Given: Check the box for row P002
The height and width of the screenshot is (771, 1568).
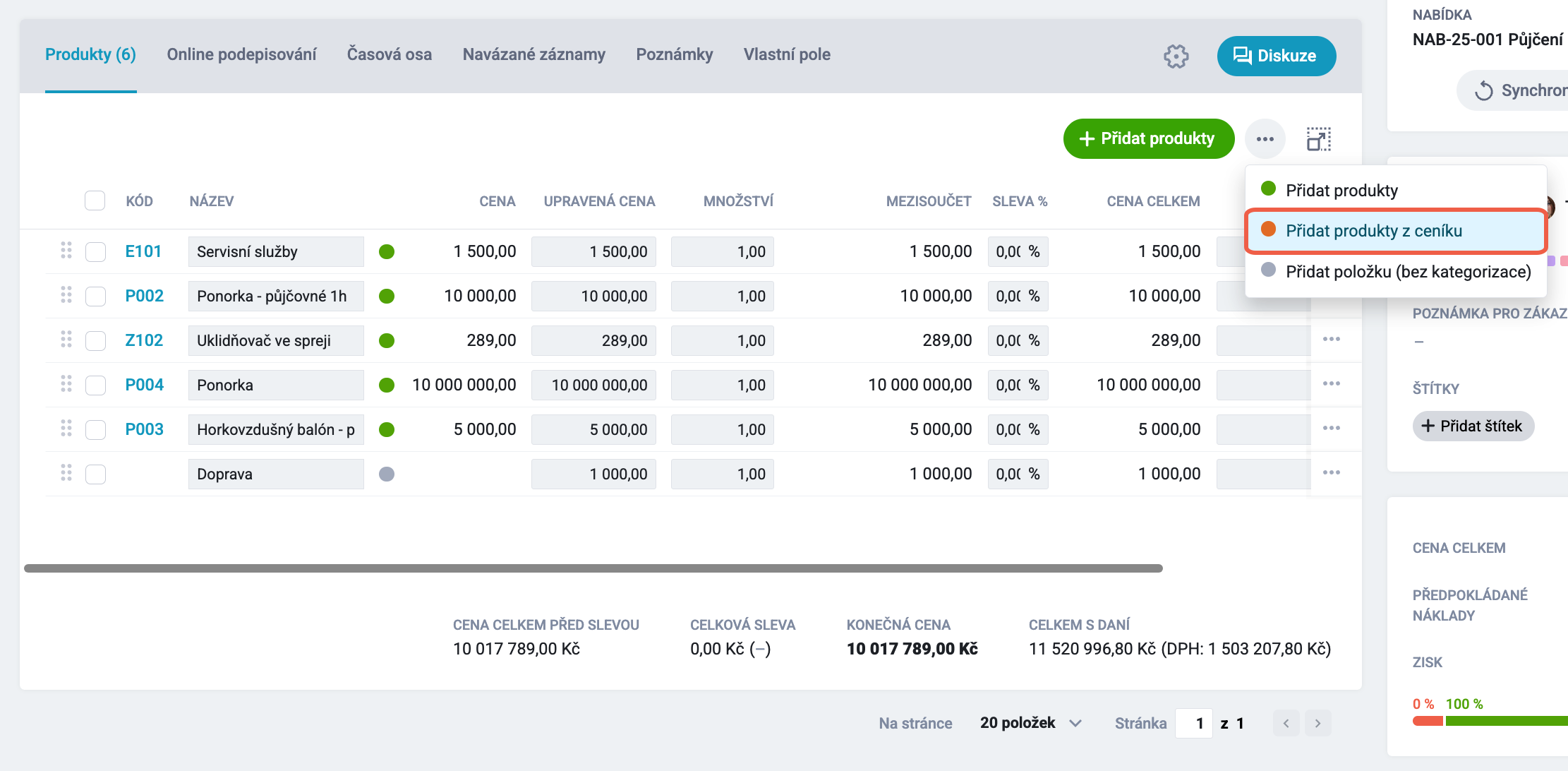Looking at the screenshot, I should pyautogui.click(x=95, y=296).
